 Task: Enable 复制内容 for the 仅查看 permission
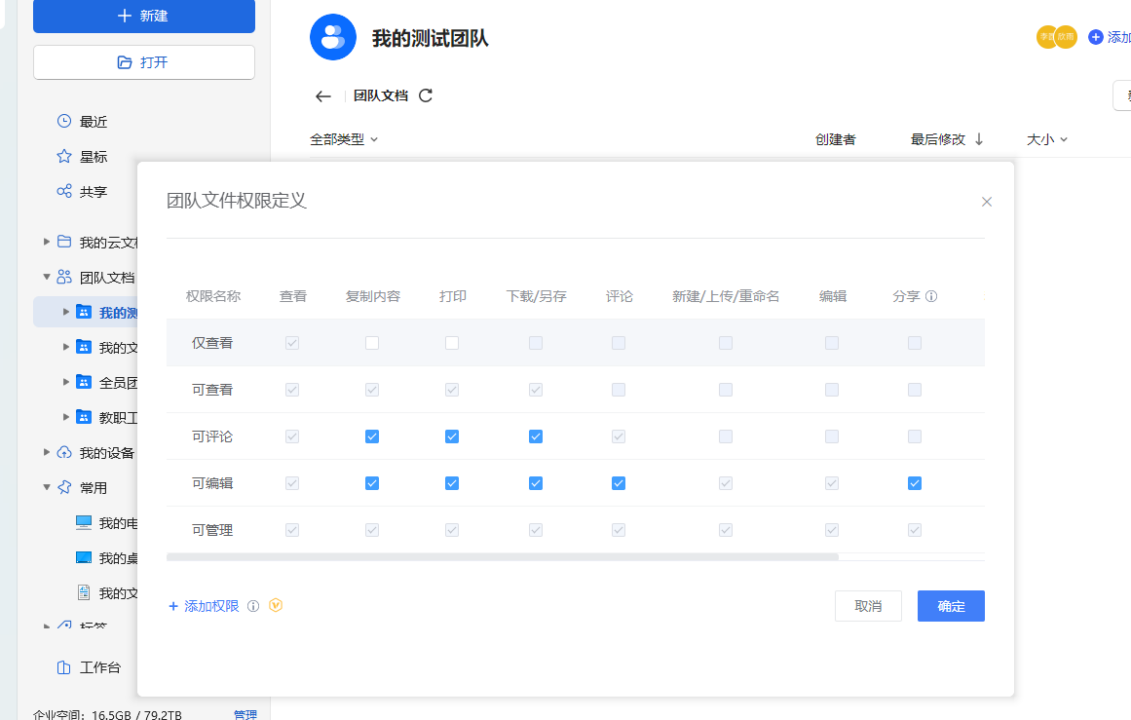coord(372,343)
